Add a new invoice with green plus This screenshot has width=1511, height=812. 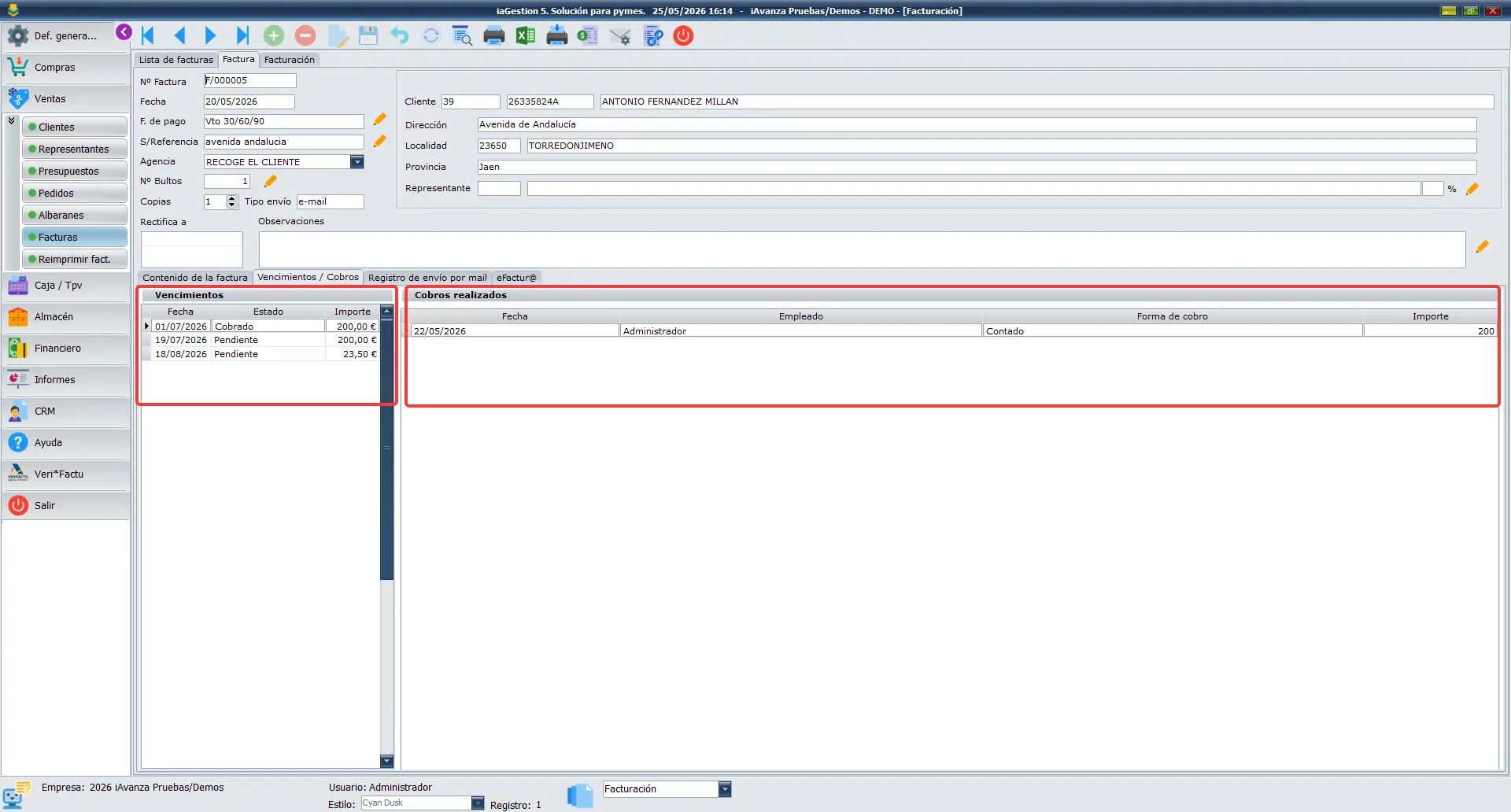[274, 35]
